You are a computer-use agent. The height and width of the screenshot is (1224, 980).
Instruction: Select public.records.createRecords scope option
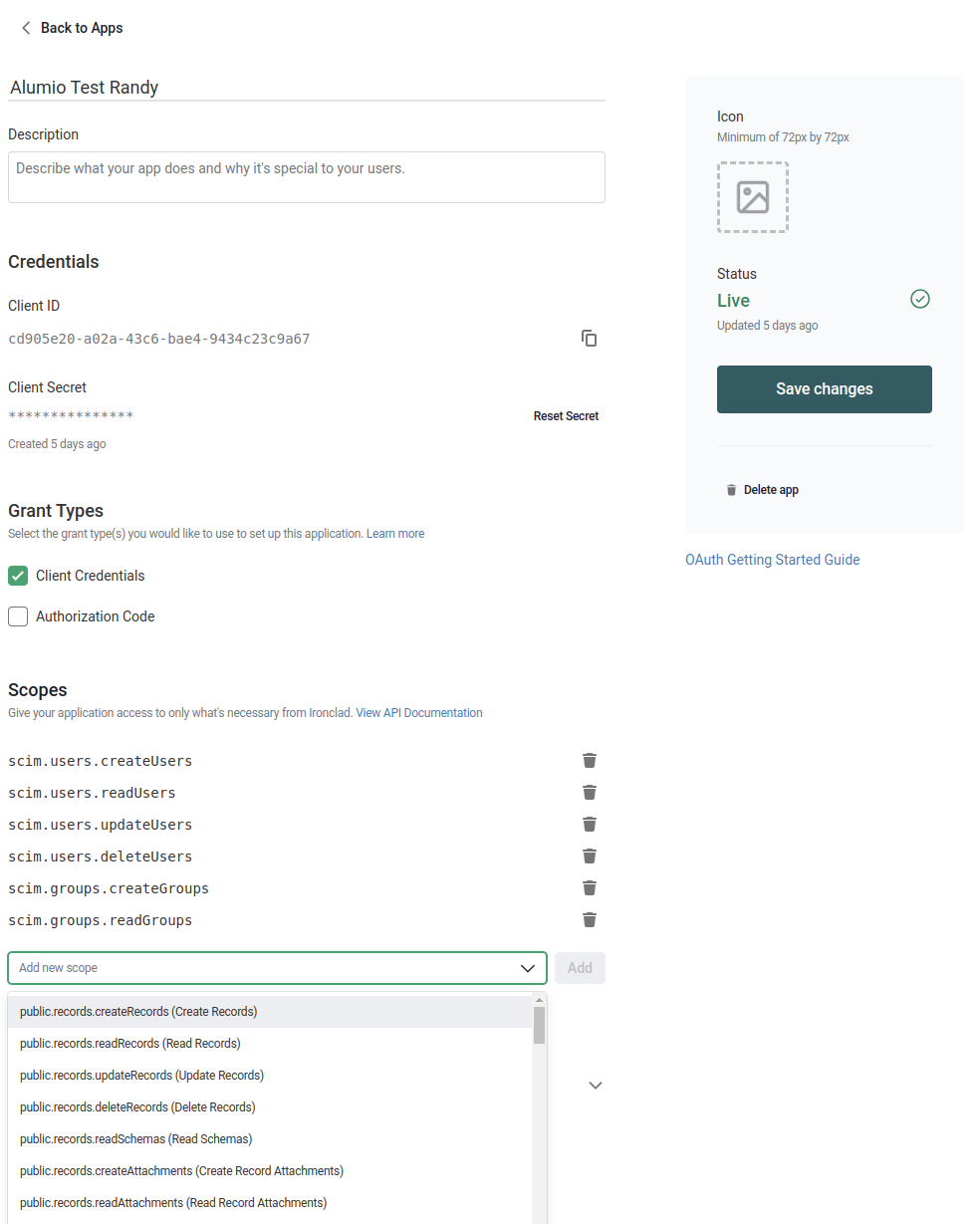(x=138, y=1012)
